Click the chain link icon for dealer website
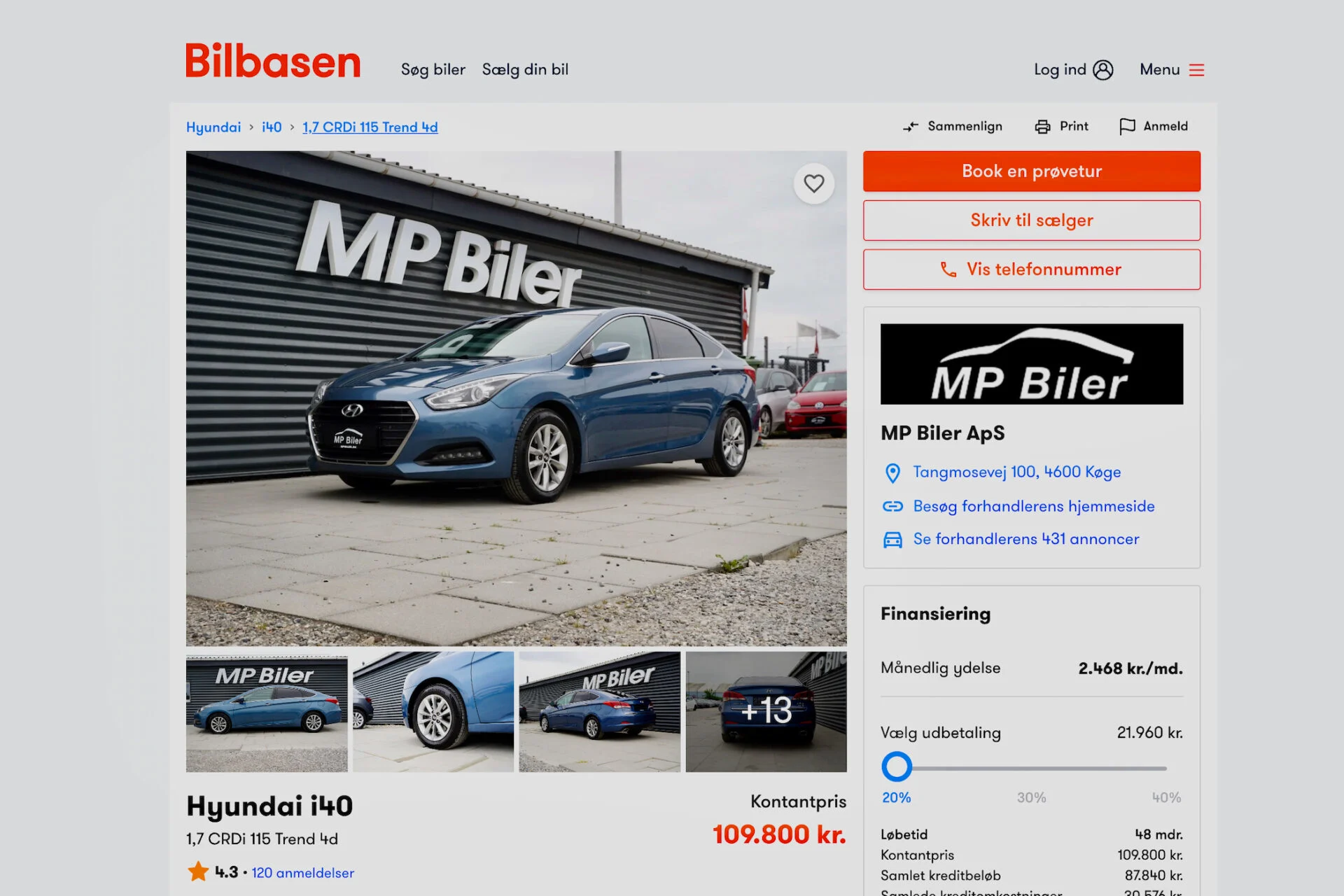Image resolution: width=1344 pixels, height=896 pixels. 892,506
